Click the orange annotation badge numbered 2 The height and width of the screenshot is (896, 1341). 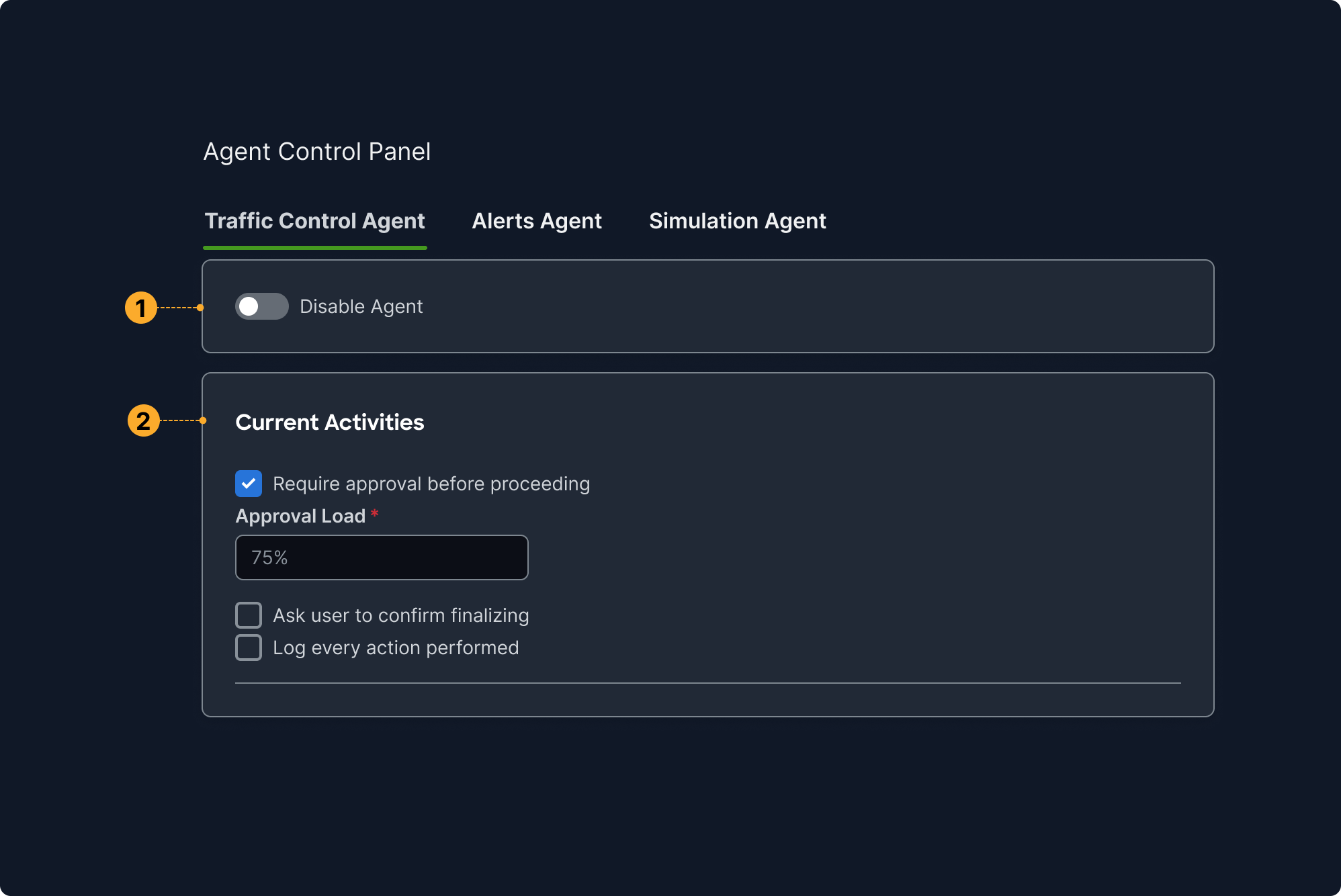tap(143, 420)
